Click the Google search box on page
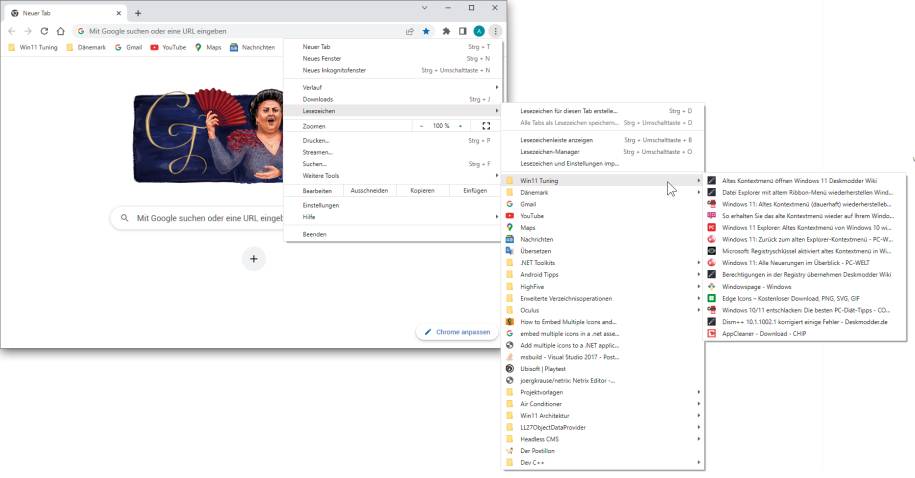The image size is (915, 478). (197, 218)
